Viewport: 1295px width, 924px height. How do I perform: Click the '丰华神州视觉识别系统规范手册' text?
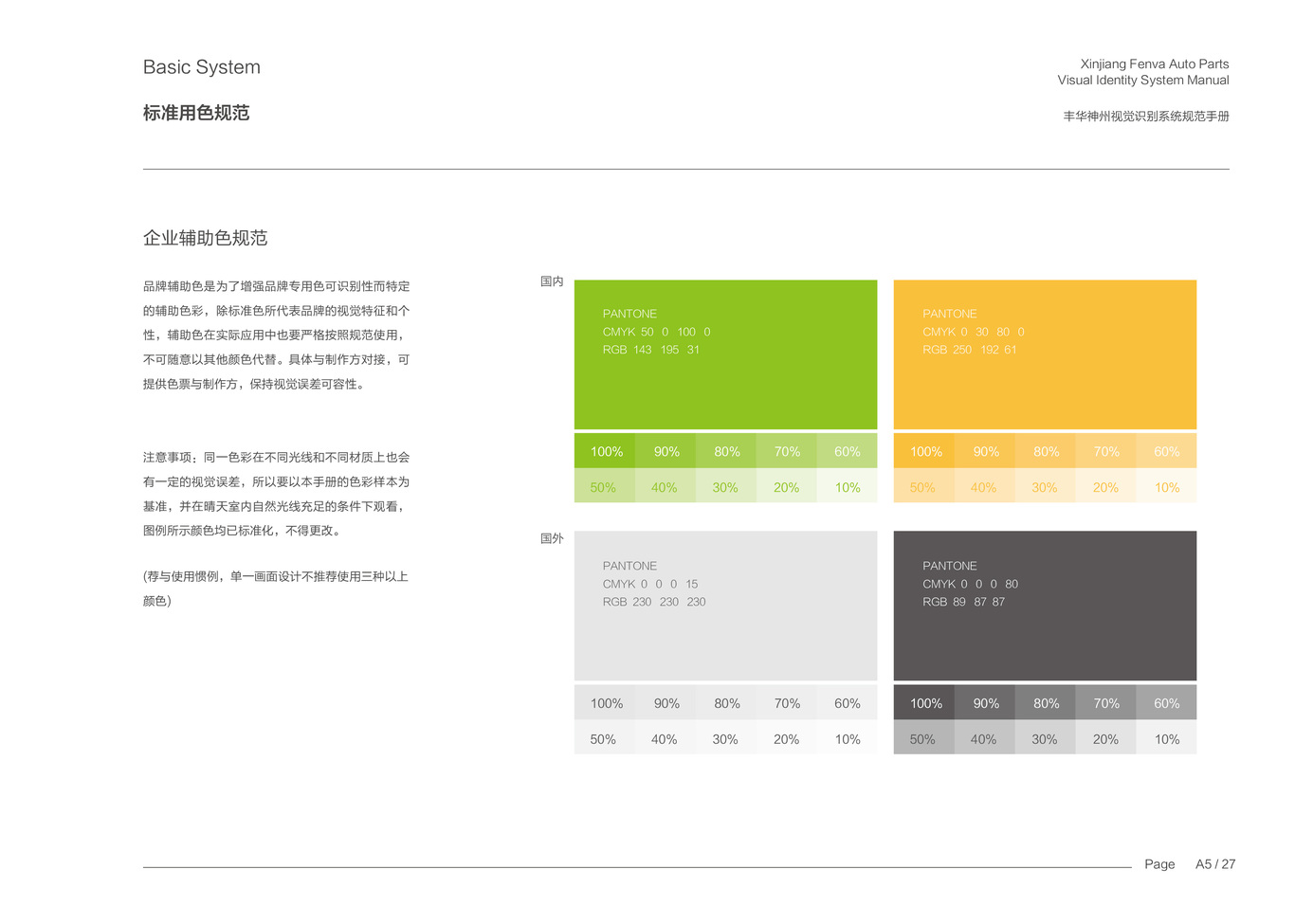pyautogui.click(x=1146, y=117)
